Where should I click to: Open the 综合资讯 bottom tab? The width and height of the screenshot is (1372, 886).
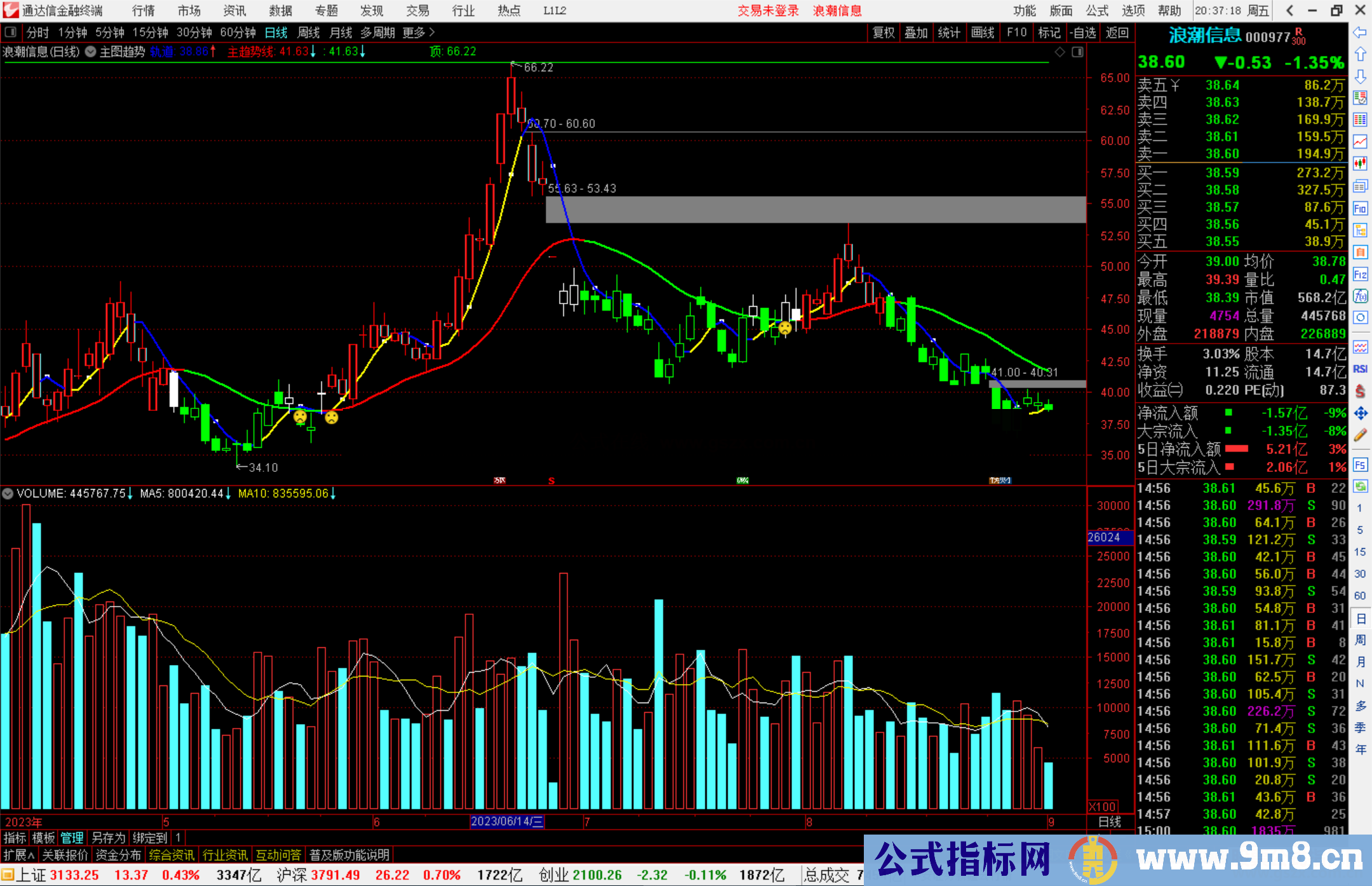(171, 855)
